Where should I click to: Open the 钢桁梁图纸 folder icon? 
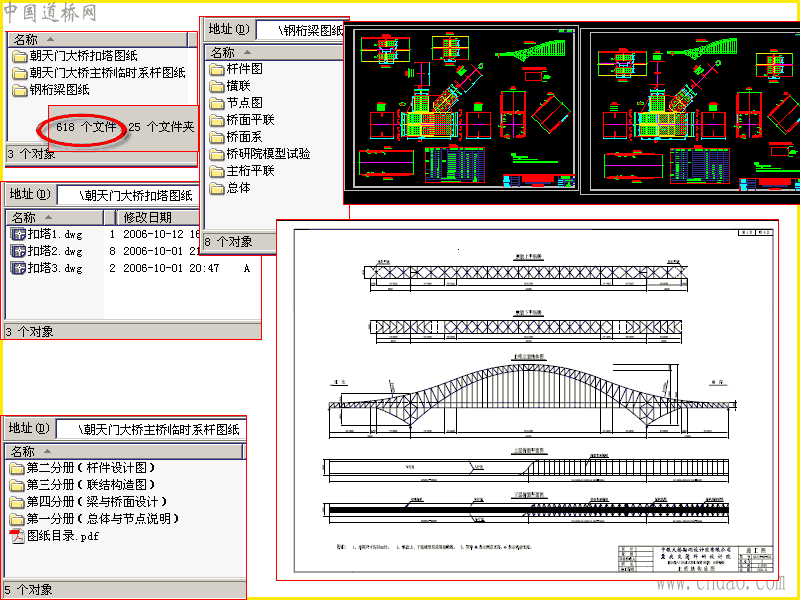19,90
